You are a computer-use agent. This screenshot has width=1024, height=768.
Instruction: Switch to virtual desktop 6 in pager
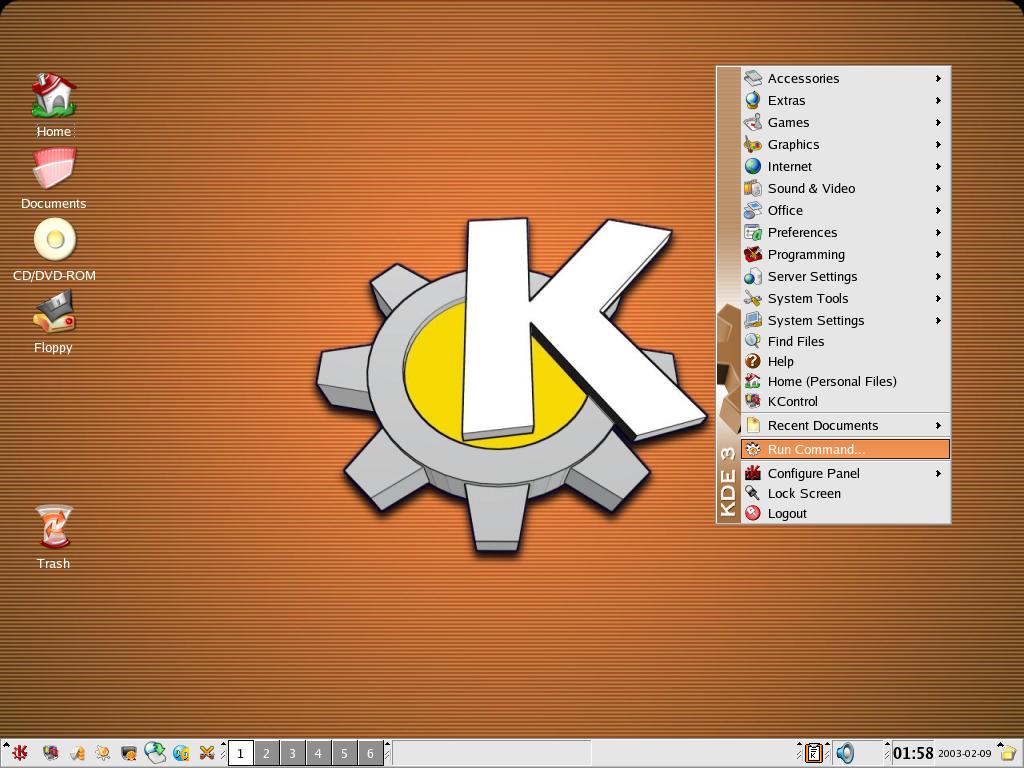370,753
